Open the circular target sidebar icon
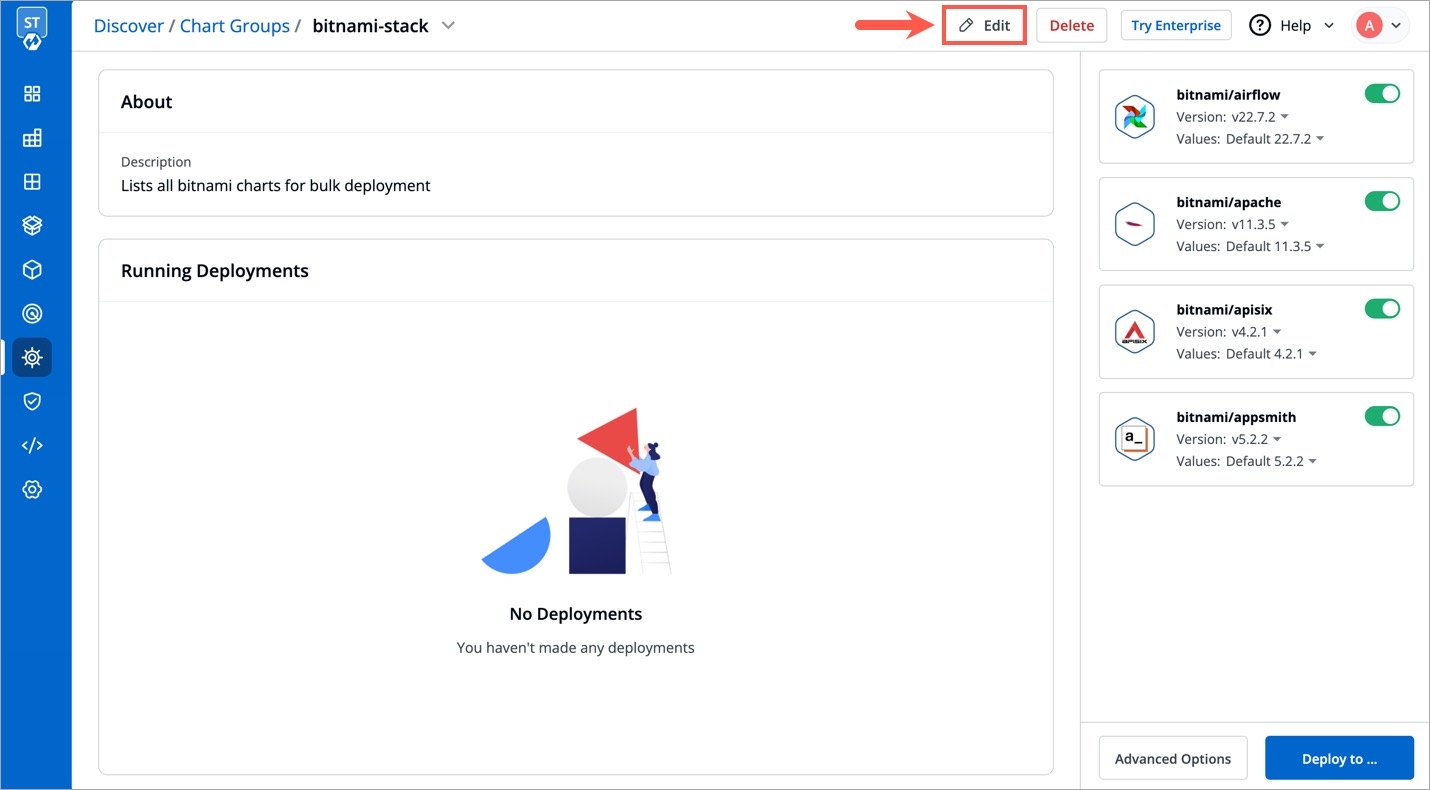Viewport: 1430px width, 790px height. tap(32, 314)
